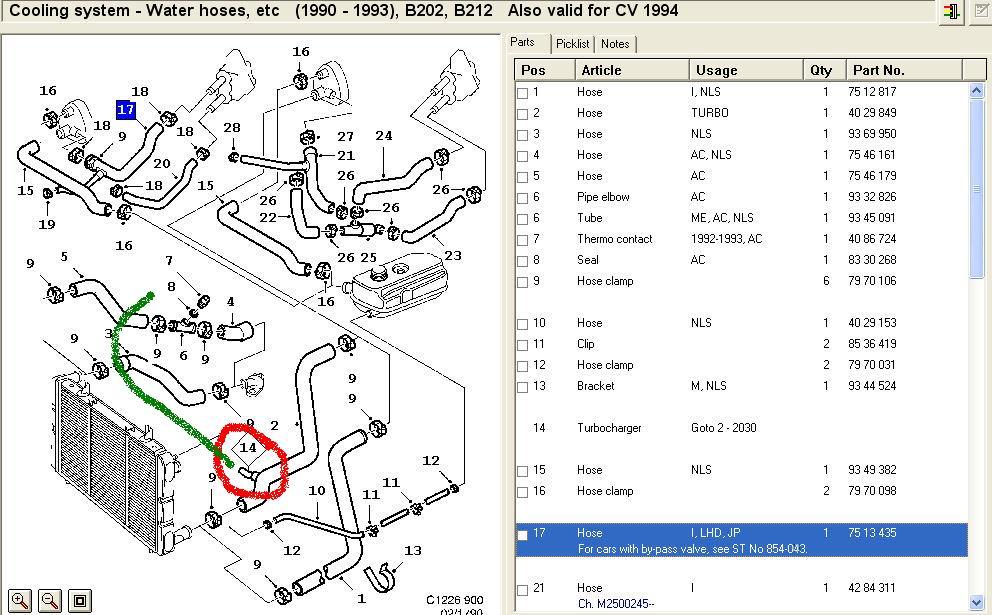992x615 pixels.
Task: Select the Turbocharger row at Pos 14
Action: (x=741, y=428)
